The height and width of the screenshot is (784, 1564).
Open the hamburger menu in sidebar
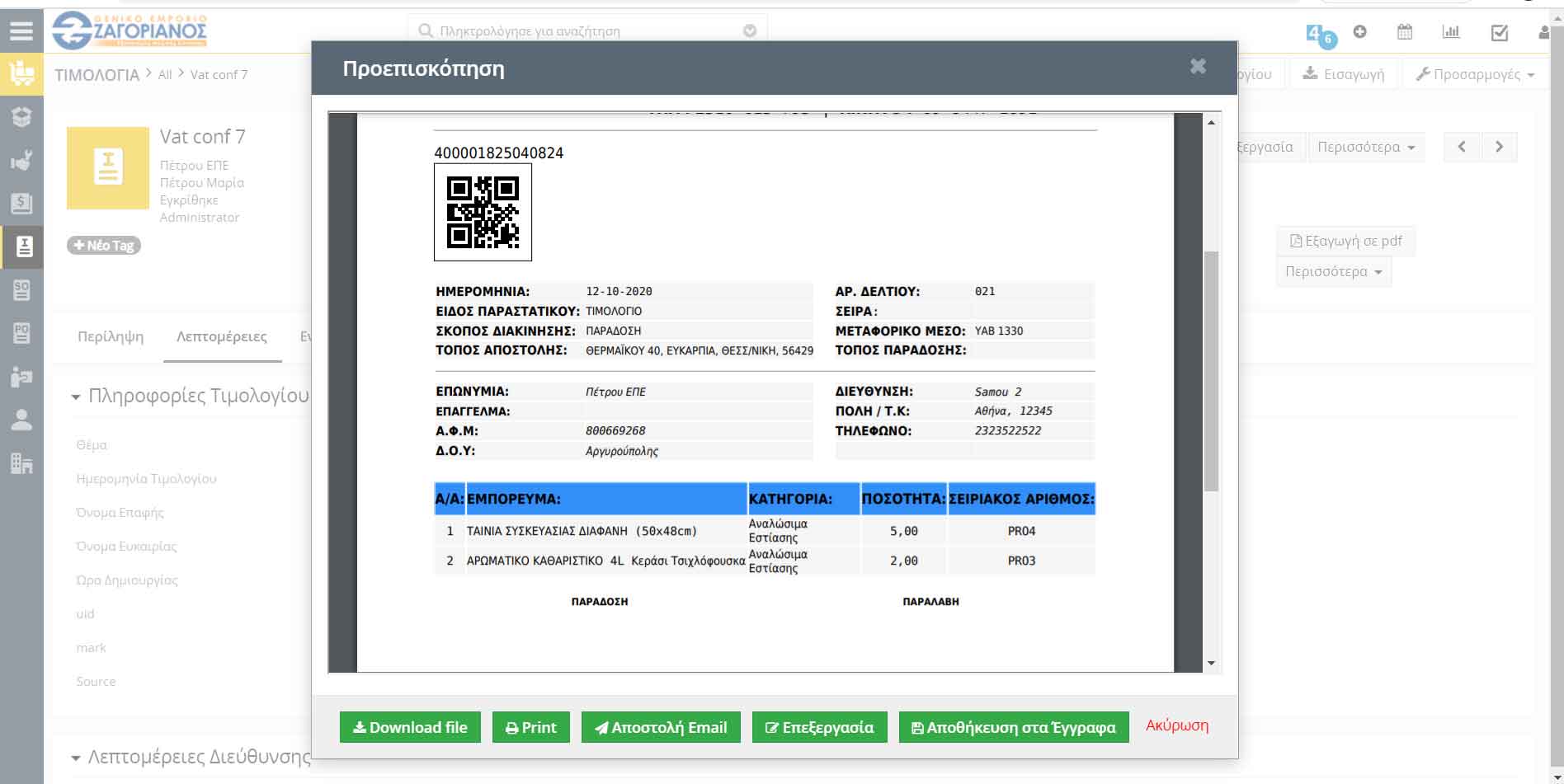[21, 31]
